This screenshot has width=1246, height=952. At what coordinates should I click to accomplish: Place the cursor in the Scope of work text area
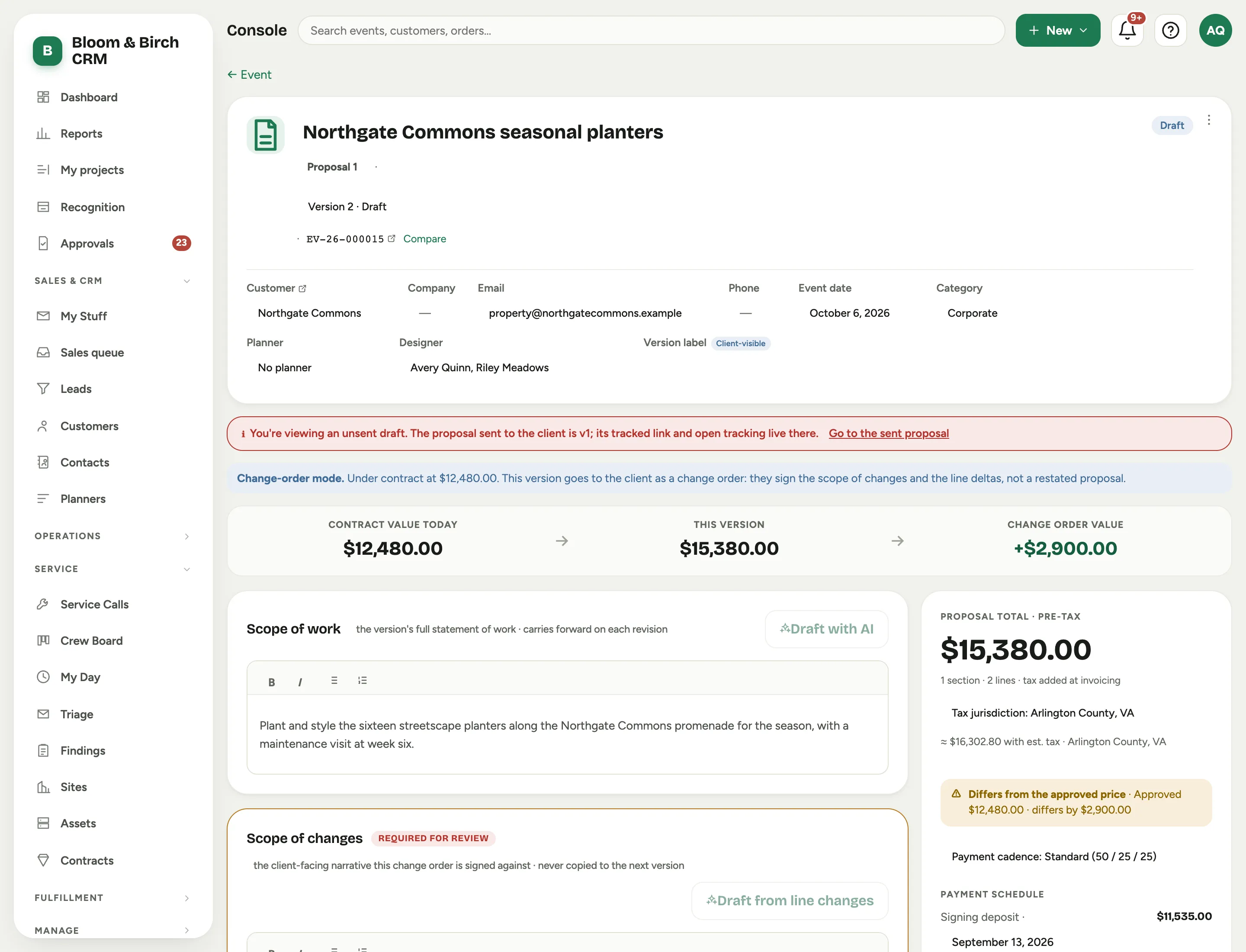coord(567,734)
